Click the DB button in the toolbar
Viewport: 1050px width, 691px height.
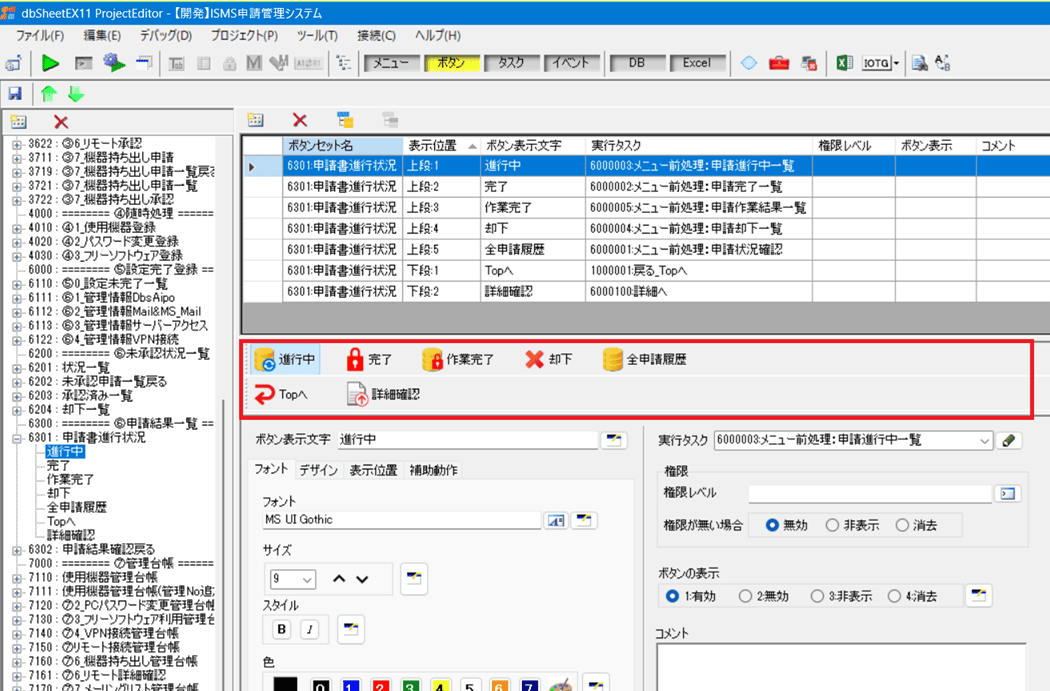point(636,63)
